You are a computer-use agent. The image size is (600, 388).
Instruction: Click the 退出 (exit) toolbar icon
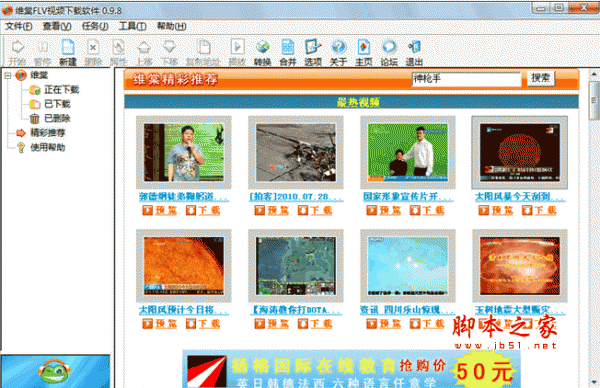[414, 52]
